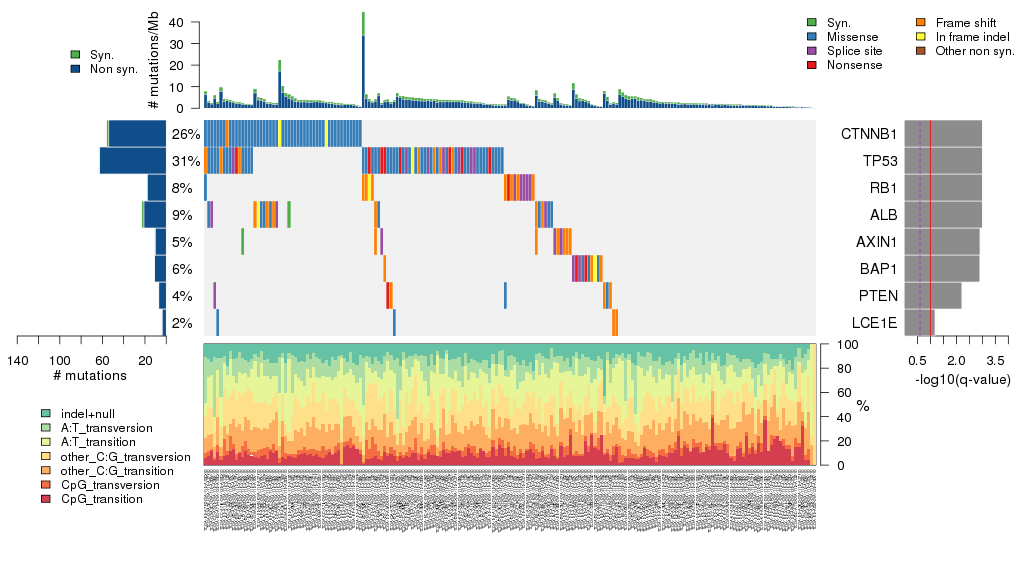Click the Non syn. dark blue swatch

click(76, 69)
